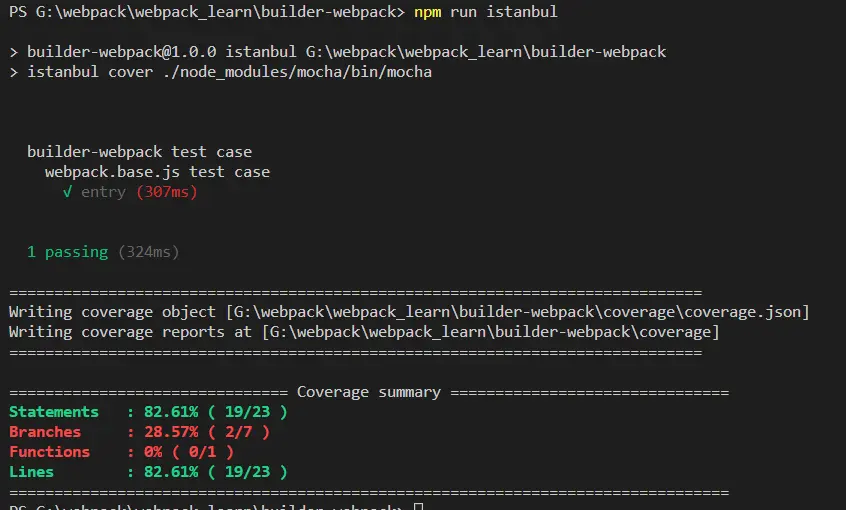The image size is (846, 510).
Task: Click the top PS prompt path text
Action: pos(207,12)
